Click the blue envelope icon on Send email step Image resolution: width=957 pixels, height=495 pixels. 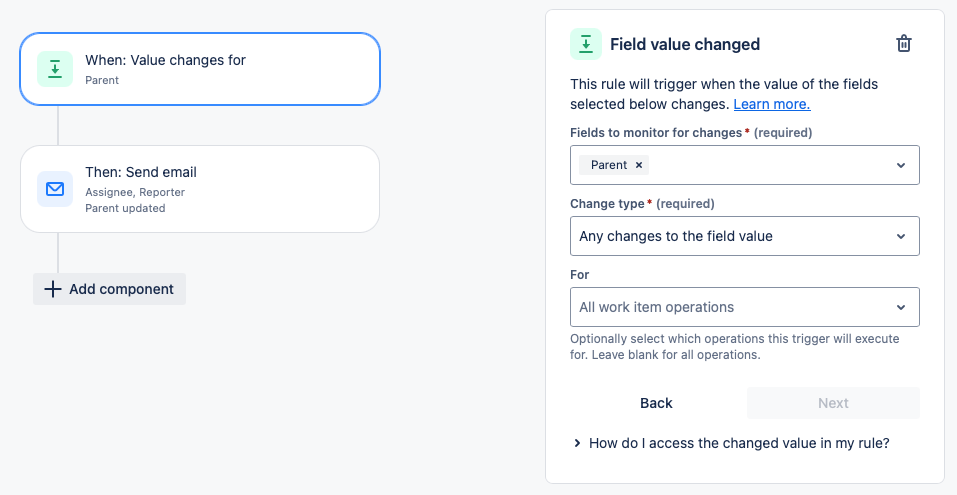55,188
